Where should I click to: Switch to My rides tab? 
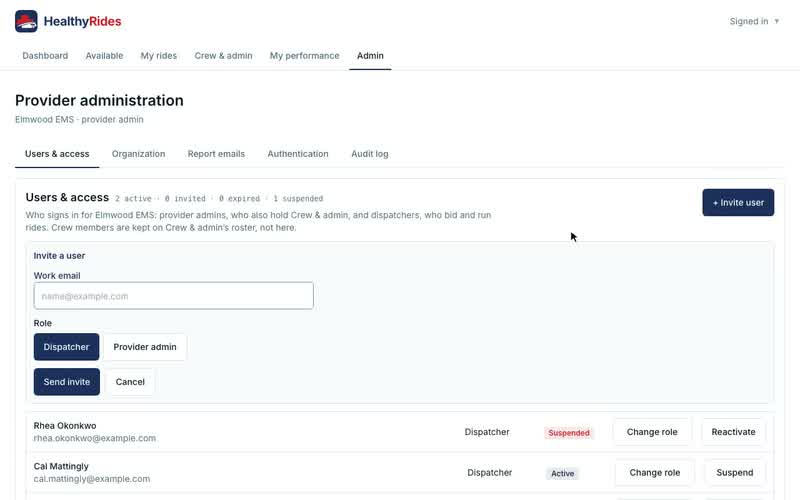click(x=159, y=56)
